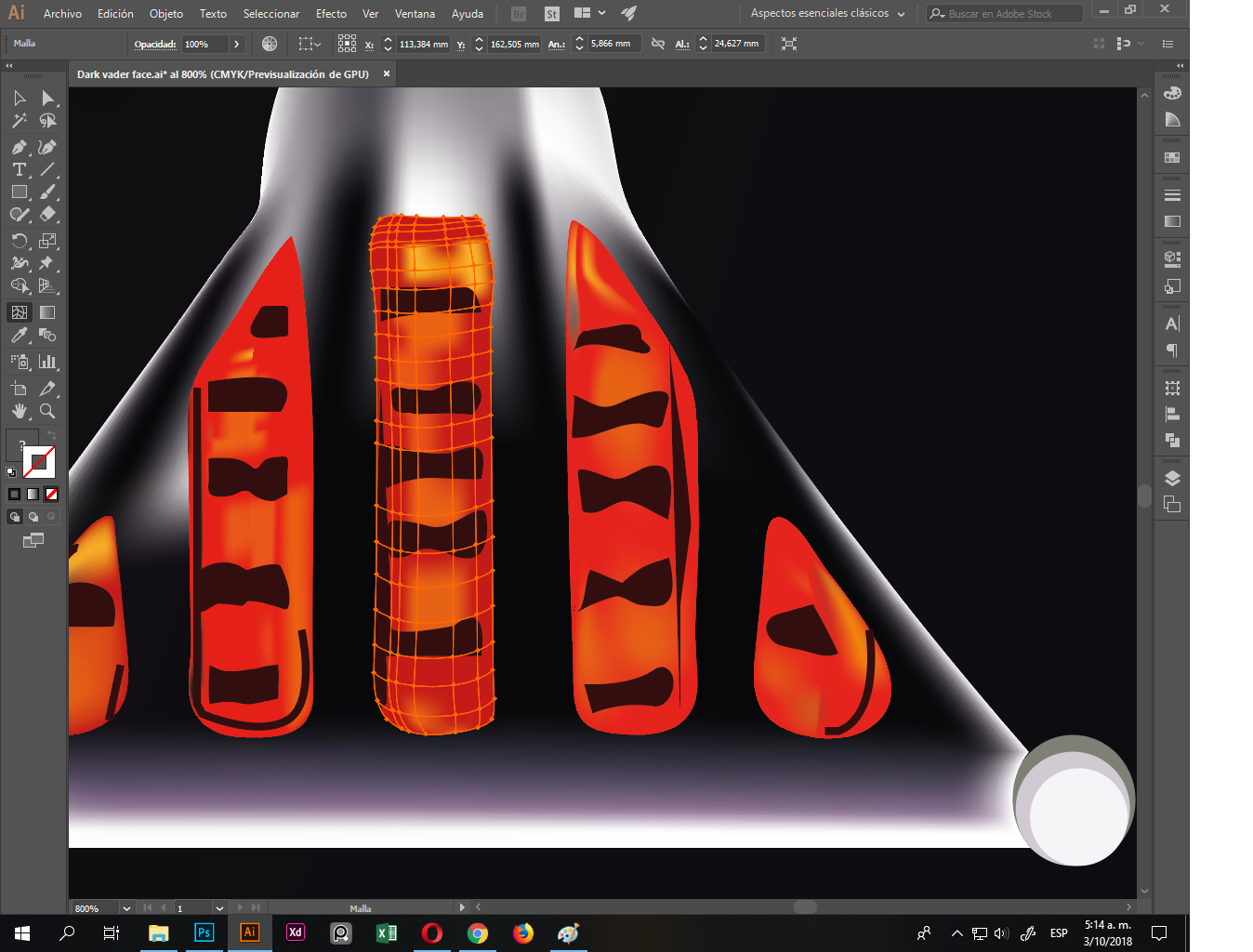Screen dimensions: 1253x952
Task: Select the Curvature tool
Action: point(47,147)
